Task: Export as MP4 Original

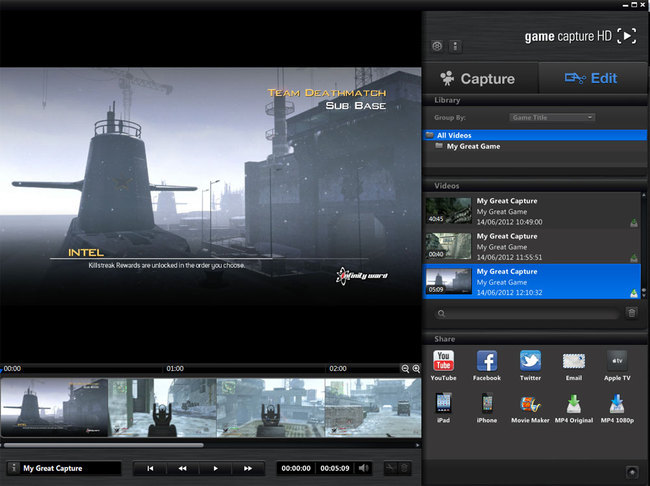Action: [x=574, y=408]
